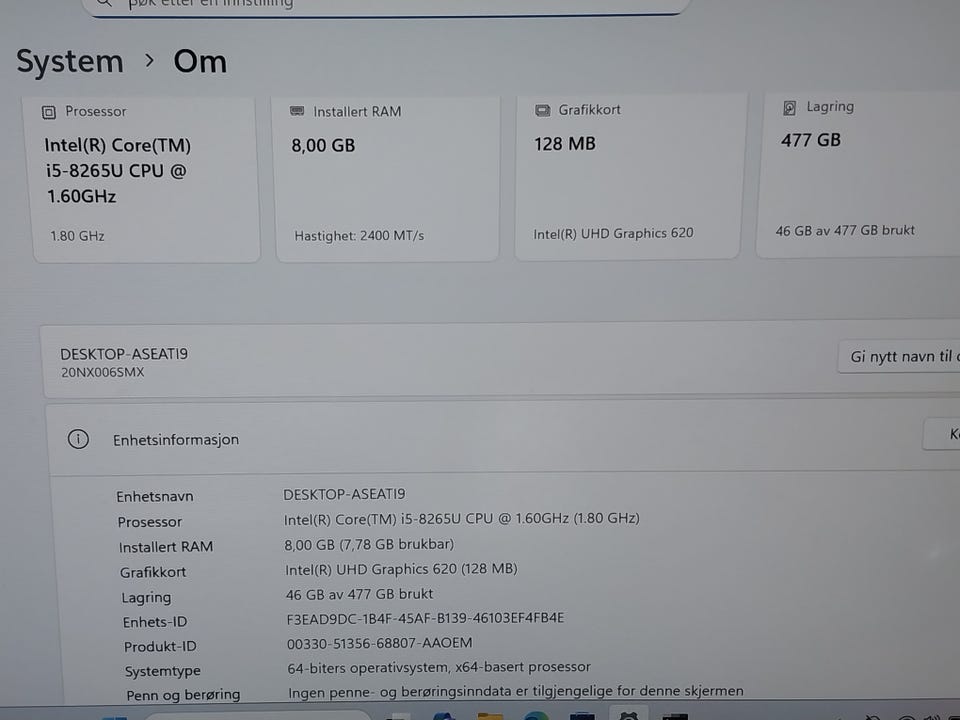Click the Grafikkort 128 MB card
The image size is (960, 720).
pos(628,176)
